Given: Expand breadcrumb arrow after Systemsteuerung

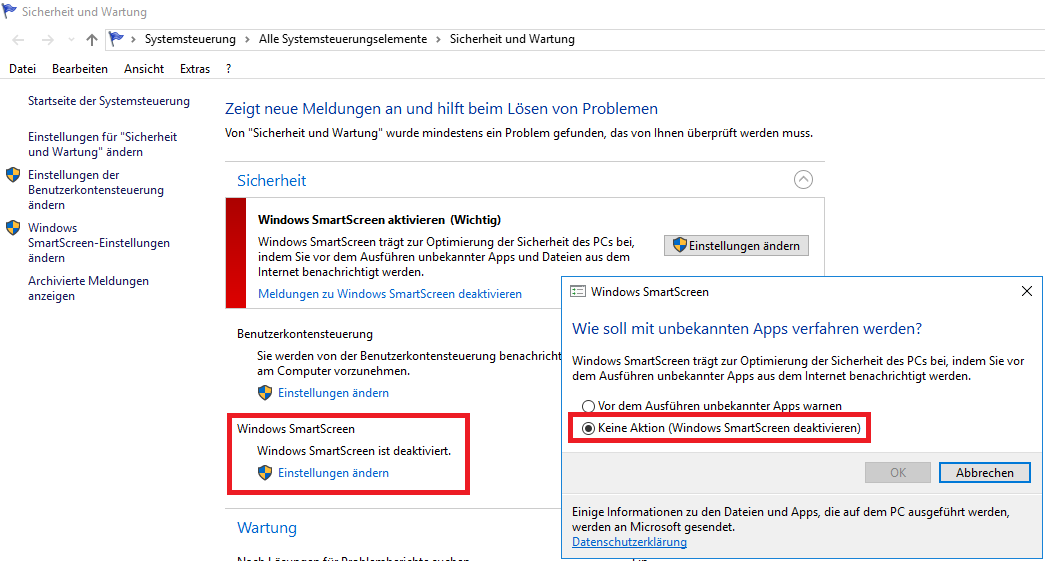Looking at the screenshot, I should [x=247, y=39].
